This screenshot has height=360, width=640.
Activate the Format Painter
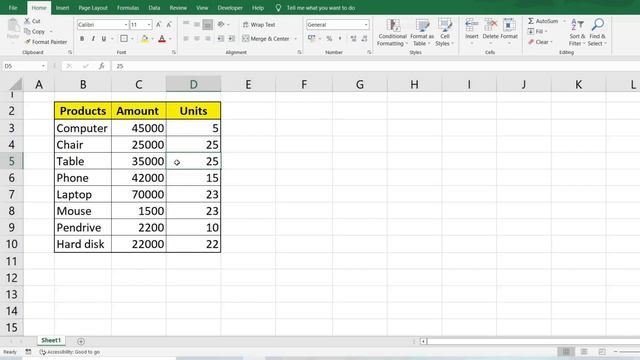46,42
